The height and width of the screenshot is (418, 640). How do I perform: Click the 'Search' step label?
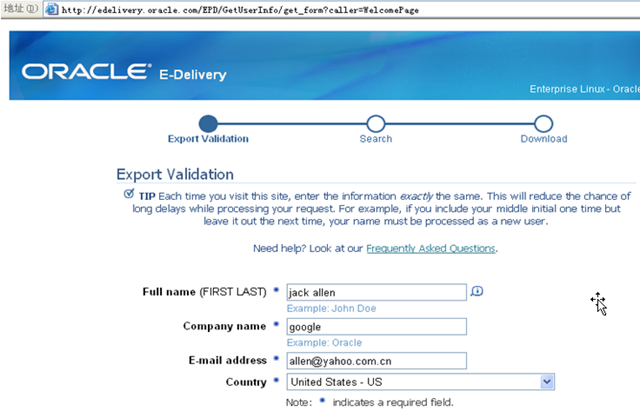376,139
